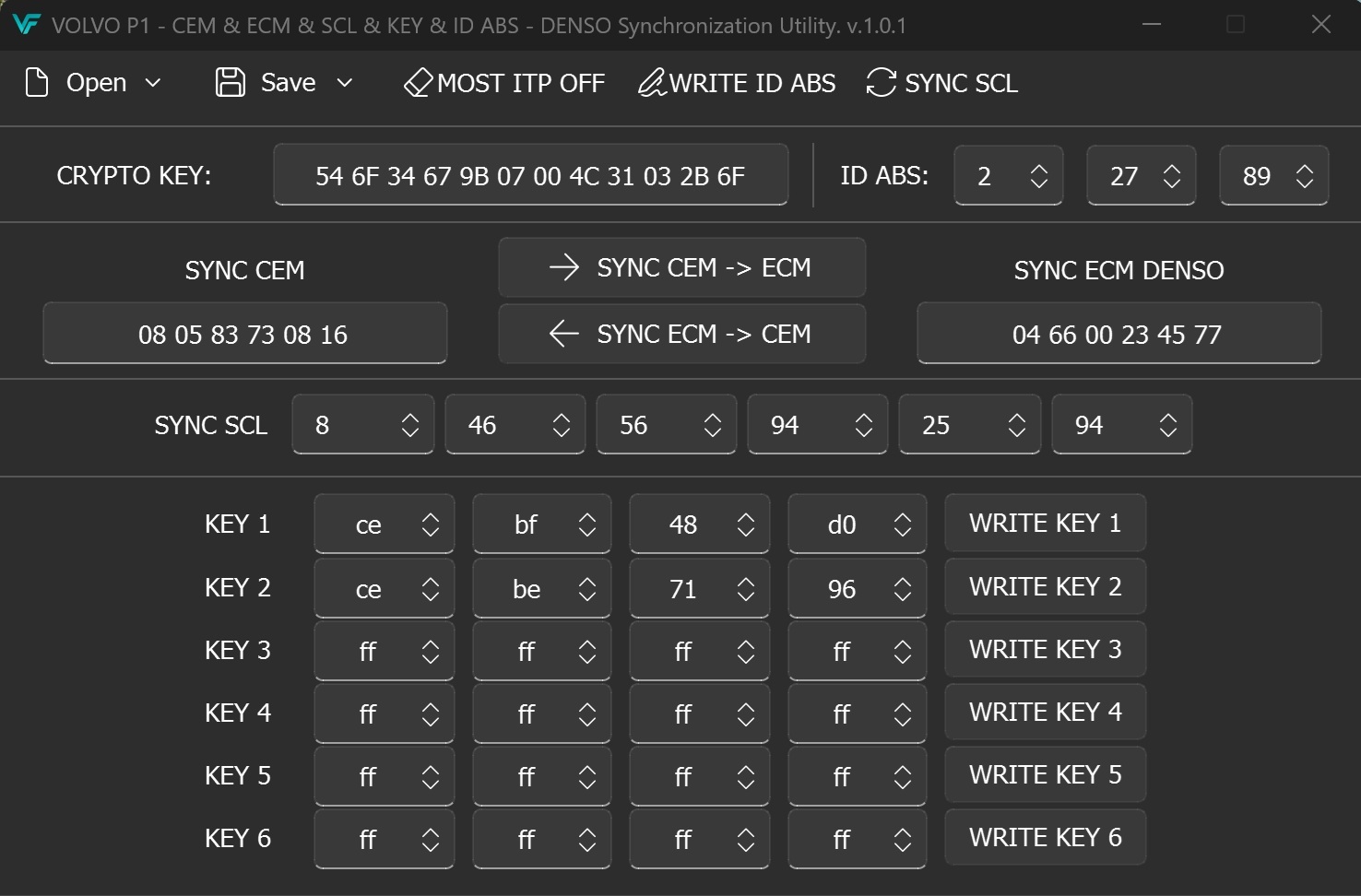1361x896 pixels.
Task: Click the WRITE KEY 6 button
Action: pos(1046,837)
